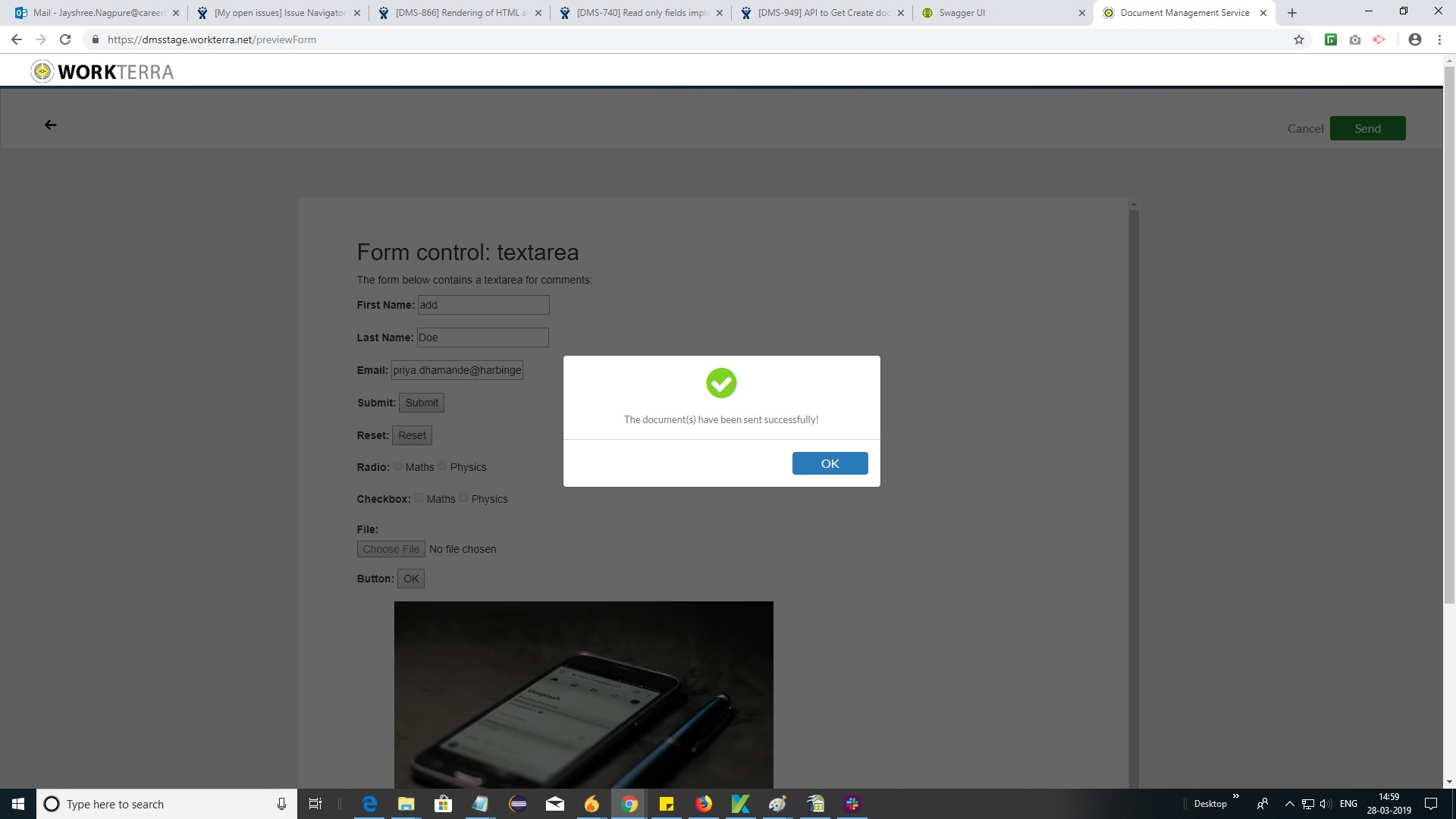Click the page's vertical scrollbar
Viewport: 1456px width, 819px height.
(x=1449, y=334)
